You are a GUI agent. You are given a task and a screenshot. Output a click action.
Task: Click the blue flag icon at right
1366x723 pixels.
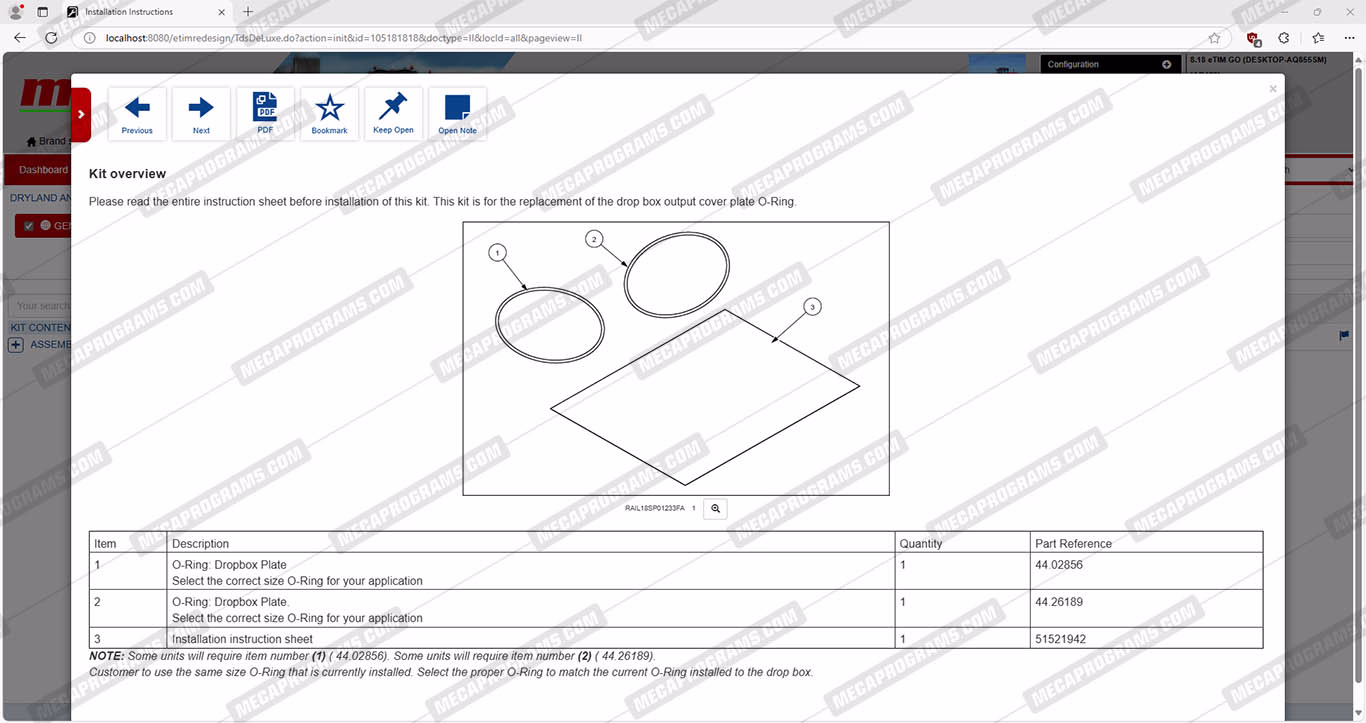[1344, 336]
